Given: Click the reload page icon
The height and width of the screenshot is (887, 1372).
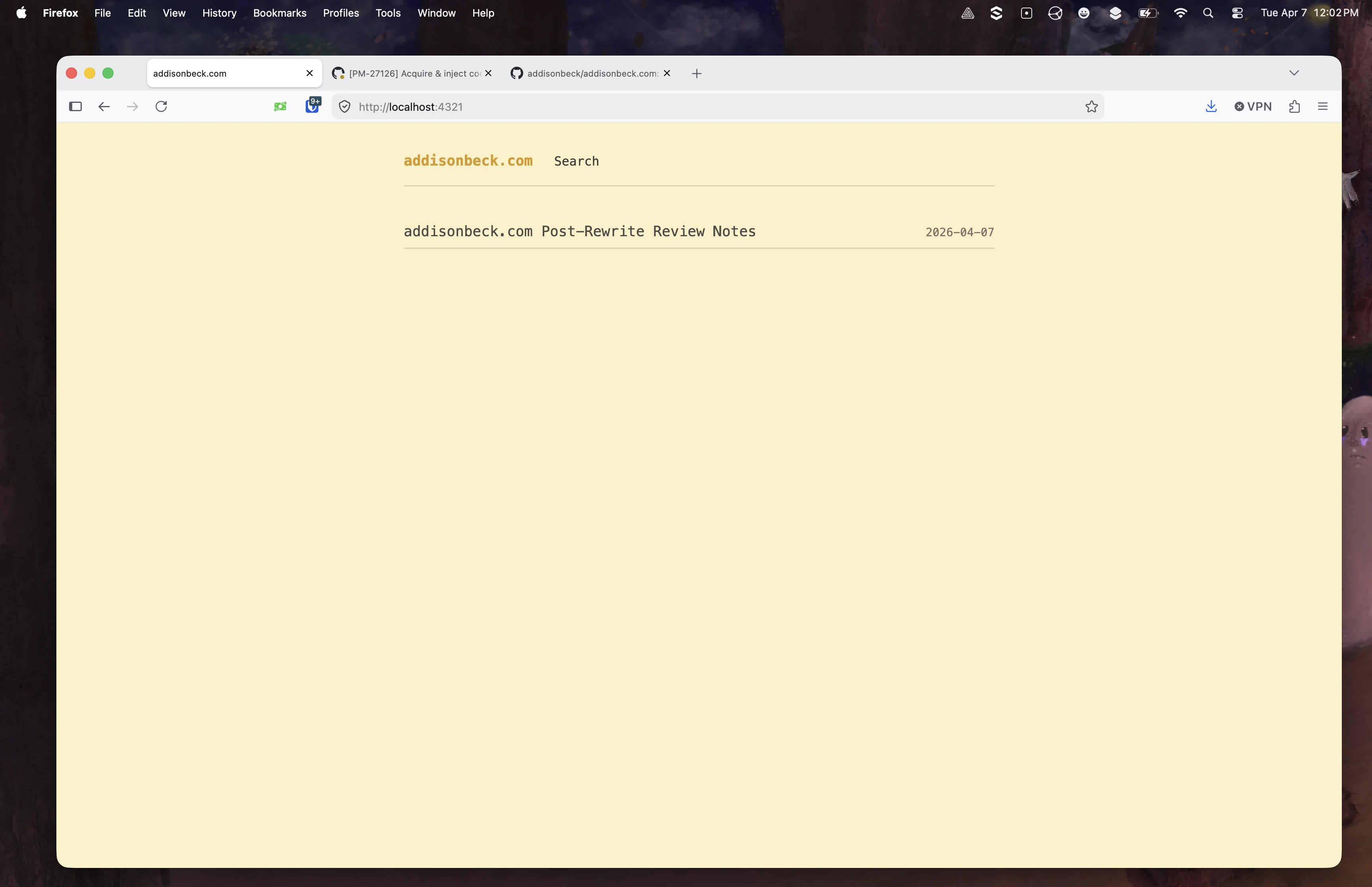Looking at the screenshot, I should [x=162, y=106].
